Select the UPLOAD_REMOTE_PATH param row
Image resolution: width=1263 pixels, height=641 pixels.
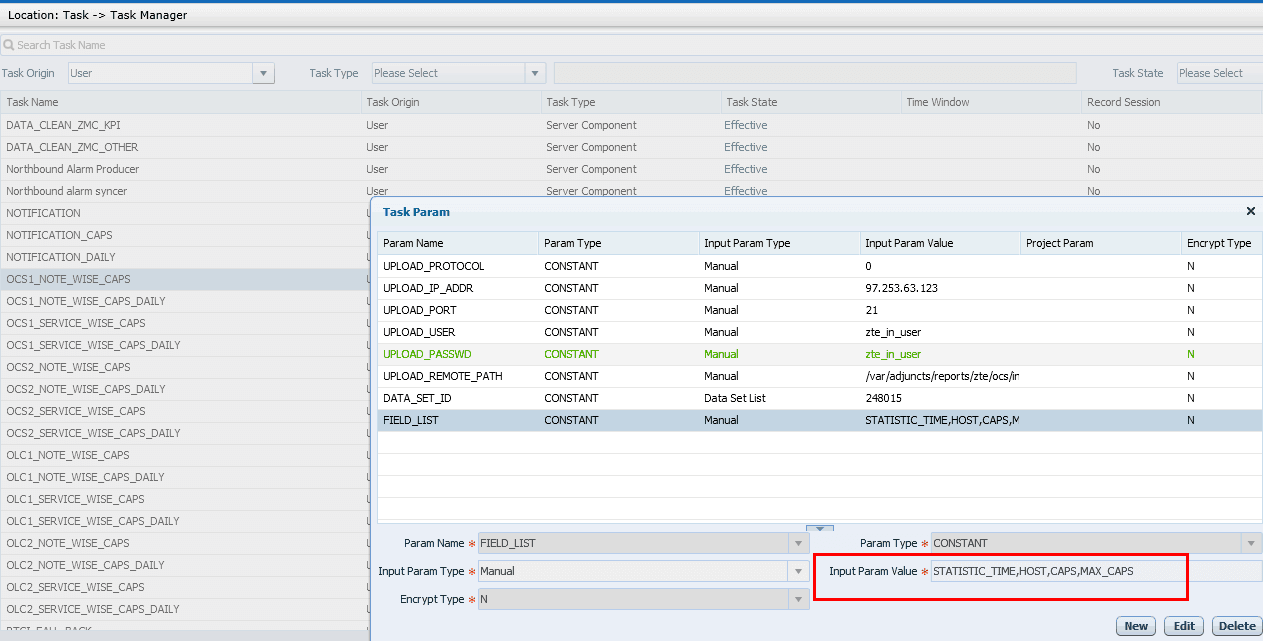820,376
